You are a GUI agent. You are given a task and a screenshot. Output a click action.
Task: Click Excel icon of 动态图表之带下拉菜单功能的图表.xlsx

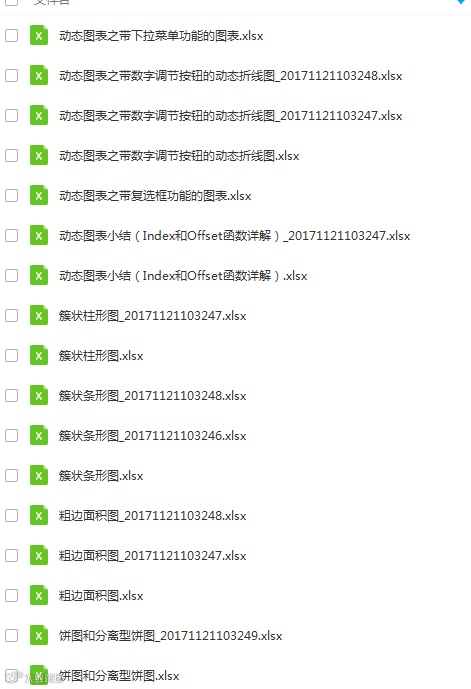tap(39, 36)
